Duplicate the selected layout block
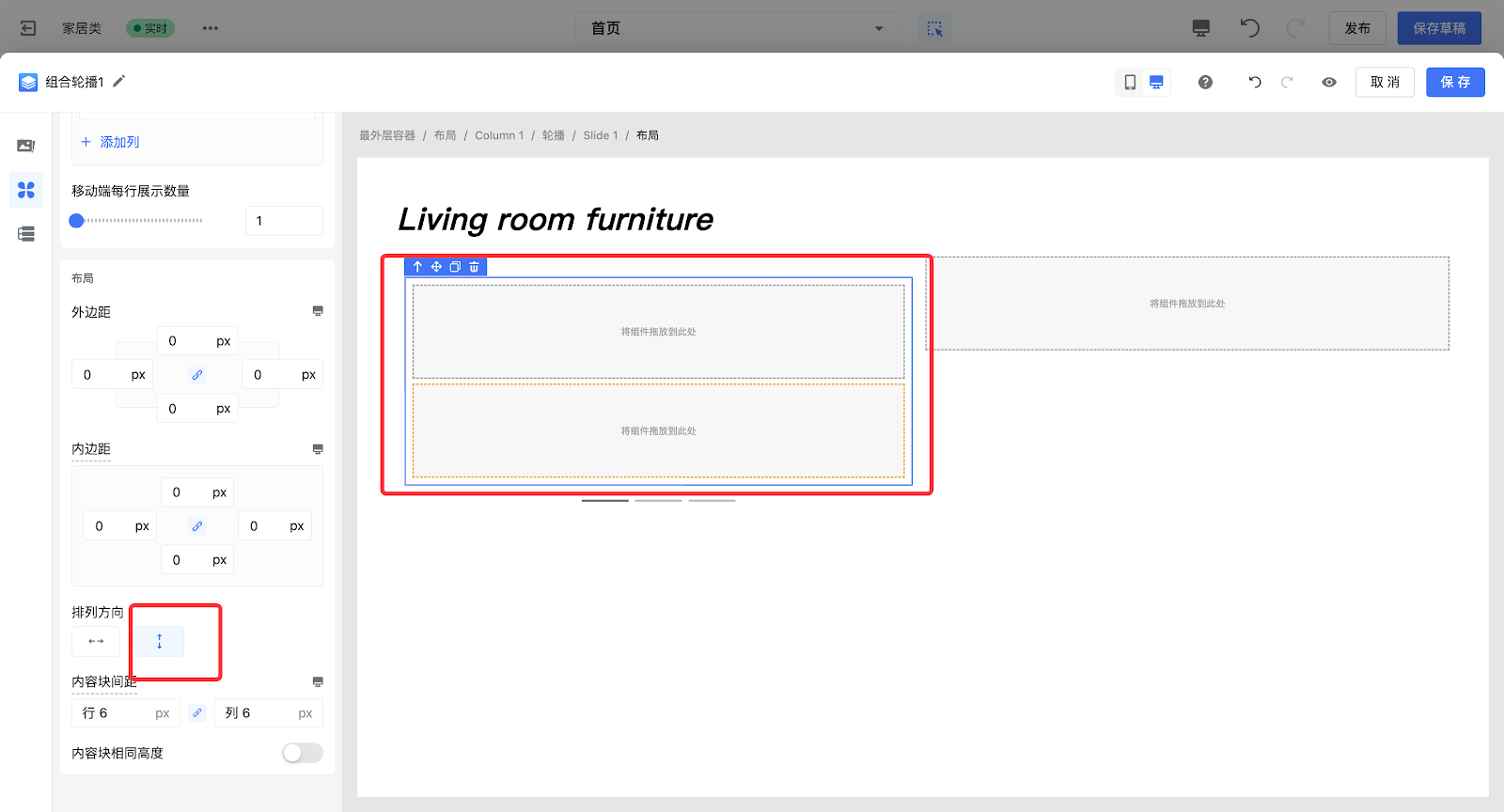Screen dimensions: 1504x812 coord(455,267)
